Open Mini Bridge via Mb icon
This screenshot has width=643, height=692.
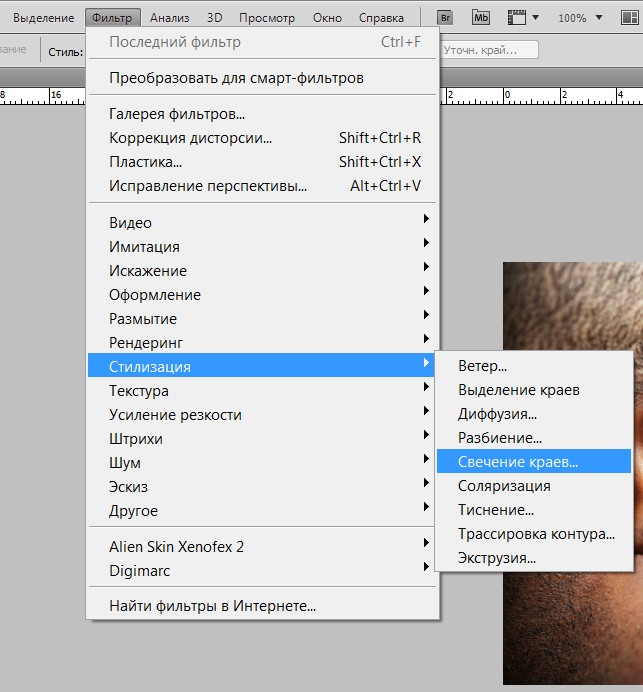click(481, 18)
